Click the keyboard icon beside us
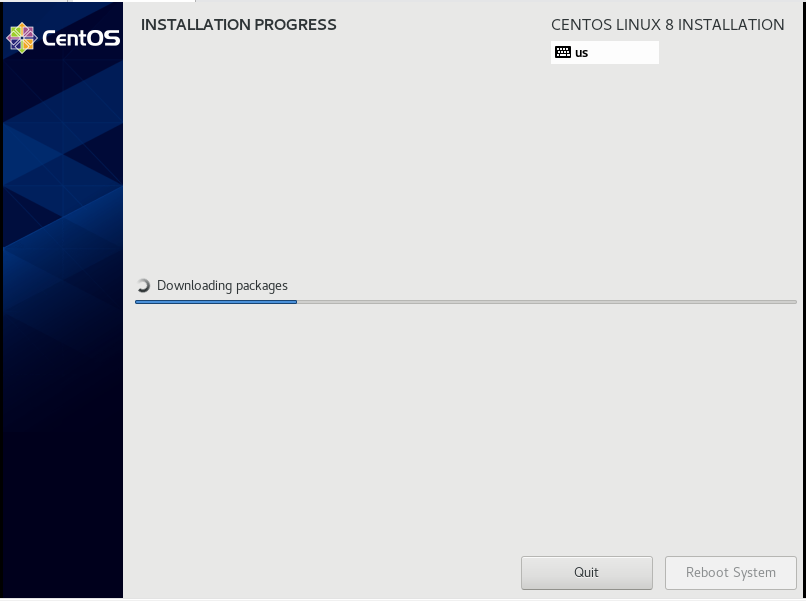This screenshot has width=806, height=601. 563,52
